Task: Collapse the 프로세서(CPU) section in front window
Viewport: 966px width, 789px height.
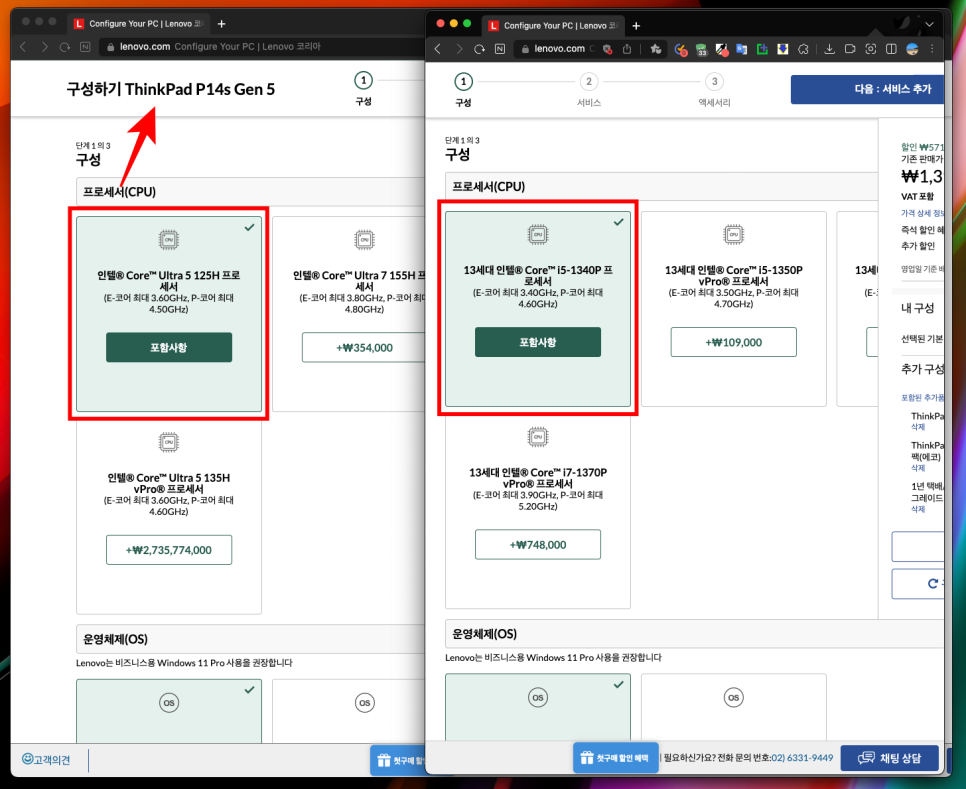Action: pyautogui.click(x=661, y=187)
